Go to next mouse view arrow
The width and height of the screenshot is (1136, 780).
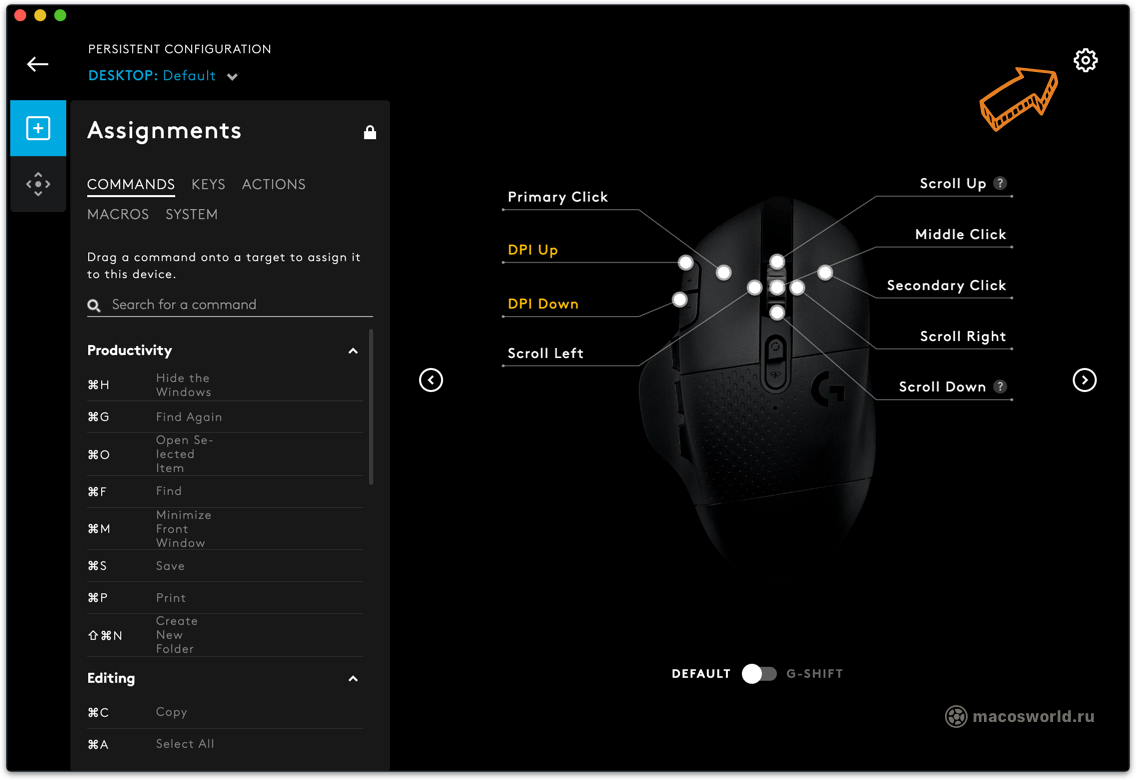click(1084, 379)
